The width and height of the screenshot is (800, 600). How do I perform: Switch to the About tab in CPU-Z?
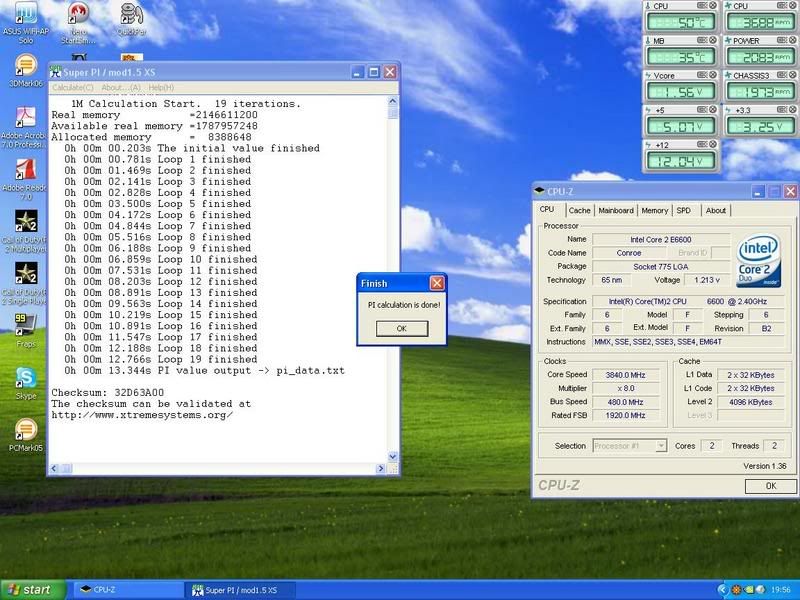tap(715, 210)
